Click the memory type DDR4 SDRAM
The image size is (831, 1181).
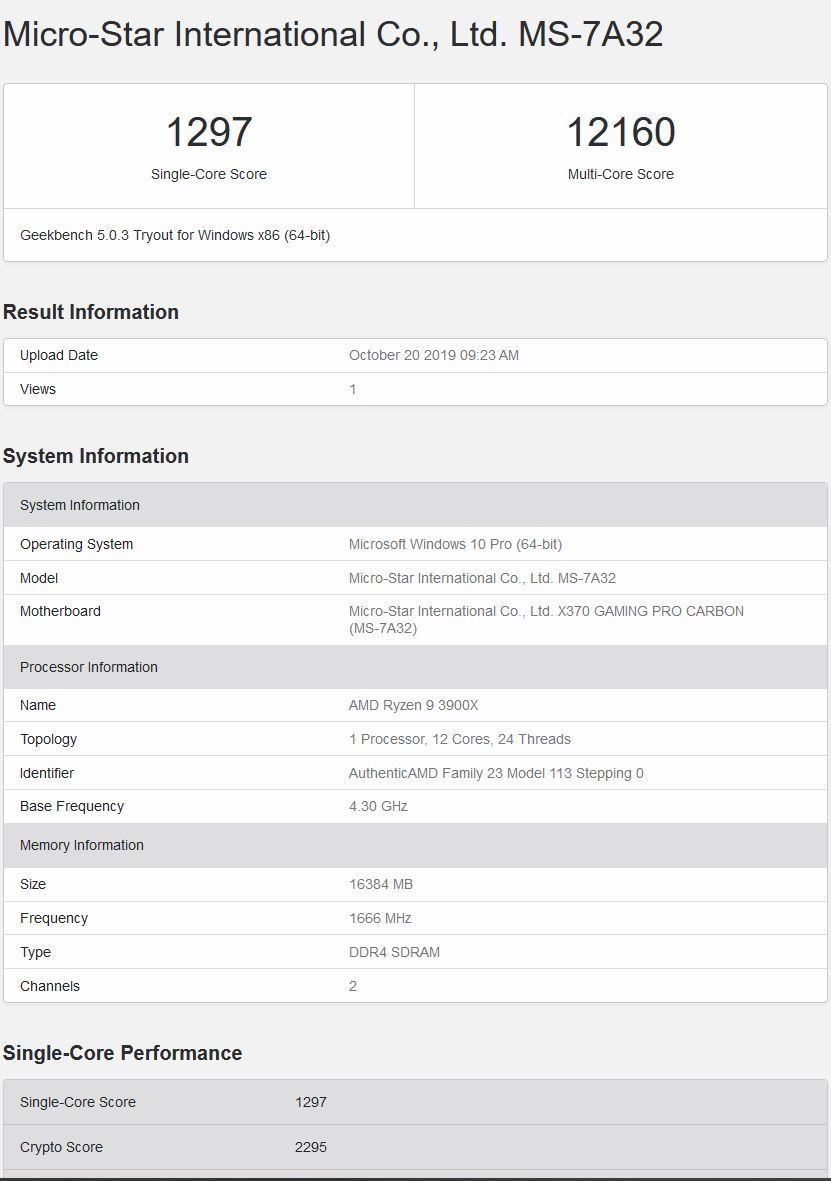click(x=394, y=953)
